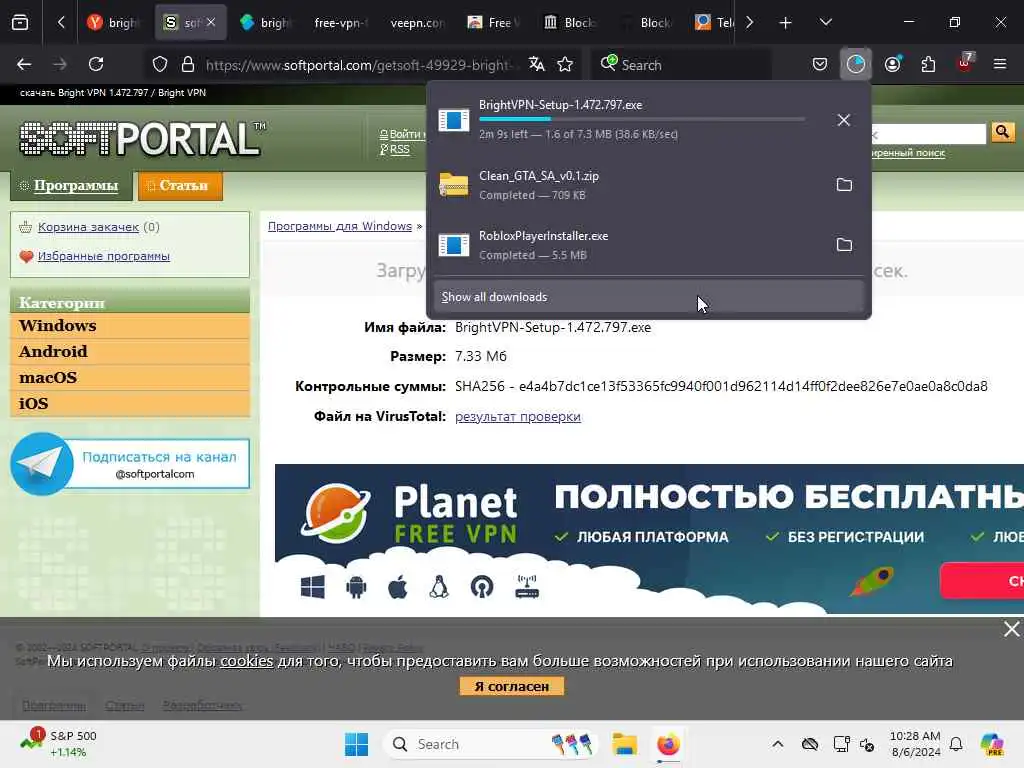Go back to the previous page
This screenshot has width=1024, height=768.
pos(24,64)
